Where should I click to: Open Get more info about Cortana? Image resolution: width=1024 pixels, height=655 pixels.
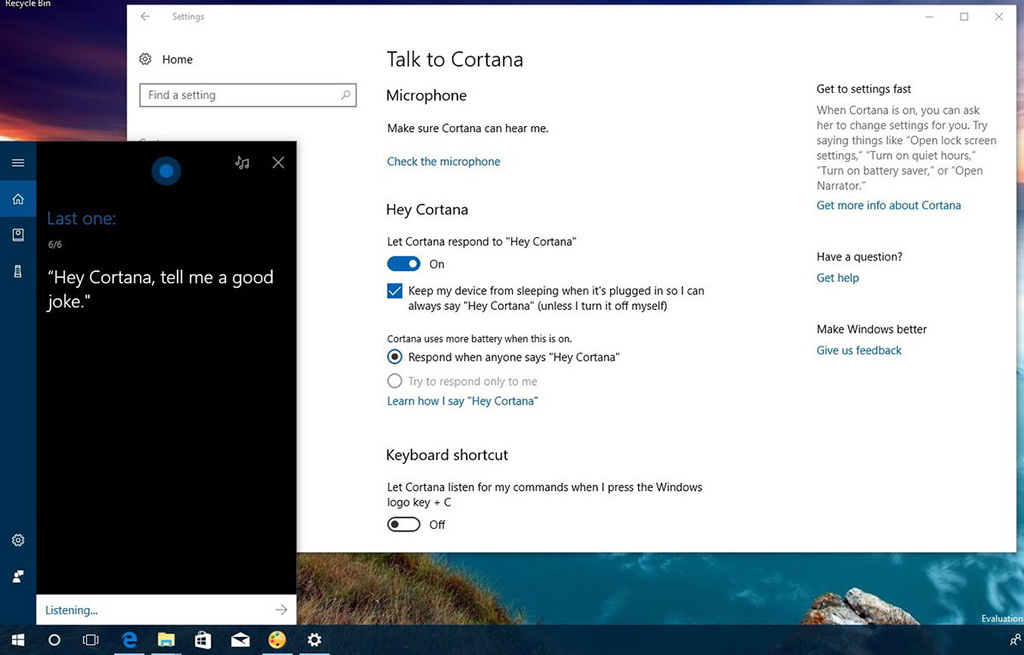(x=889, y=205)
